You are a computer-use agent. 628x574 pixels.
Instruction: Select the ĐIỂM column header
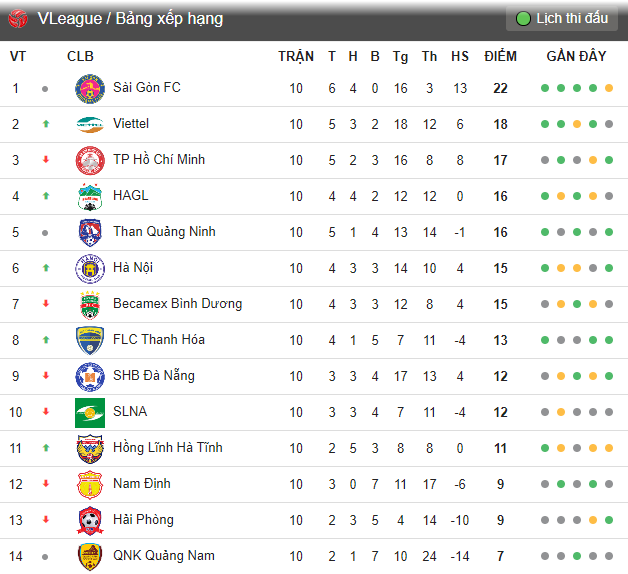(x=500, y=56)
